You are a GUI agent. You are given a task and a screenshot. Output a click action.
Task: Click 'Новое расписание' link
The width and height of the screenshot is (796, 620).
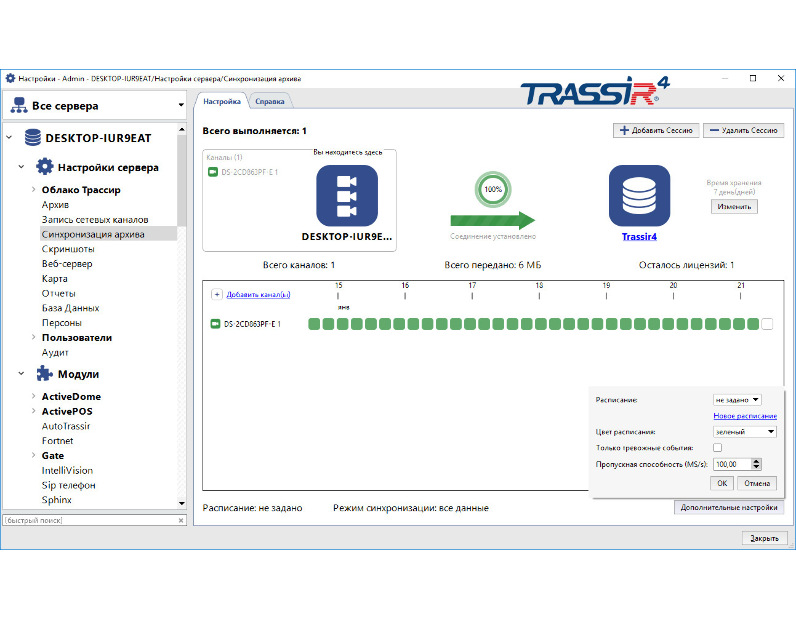point(745,416)
